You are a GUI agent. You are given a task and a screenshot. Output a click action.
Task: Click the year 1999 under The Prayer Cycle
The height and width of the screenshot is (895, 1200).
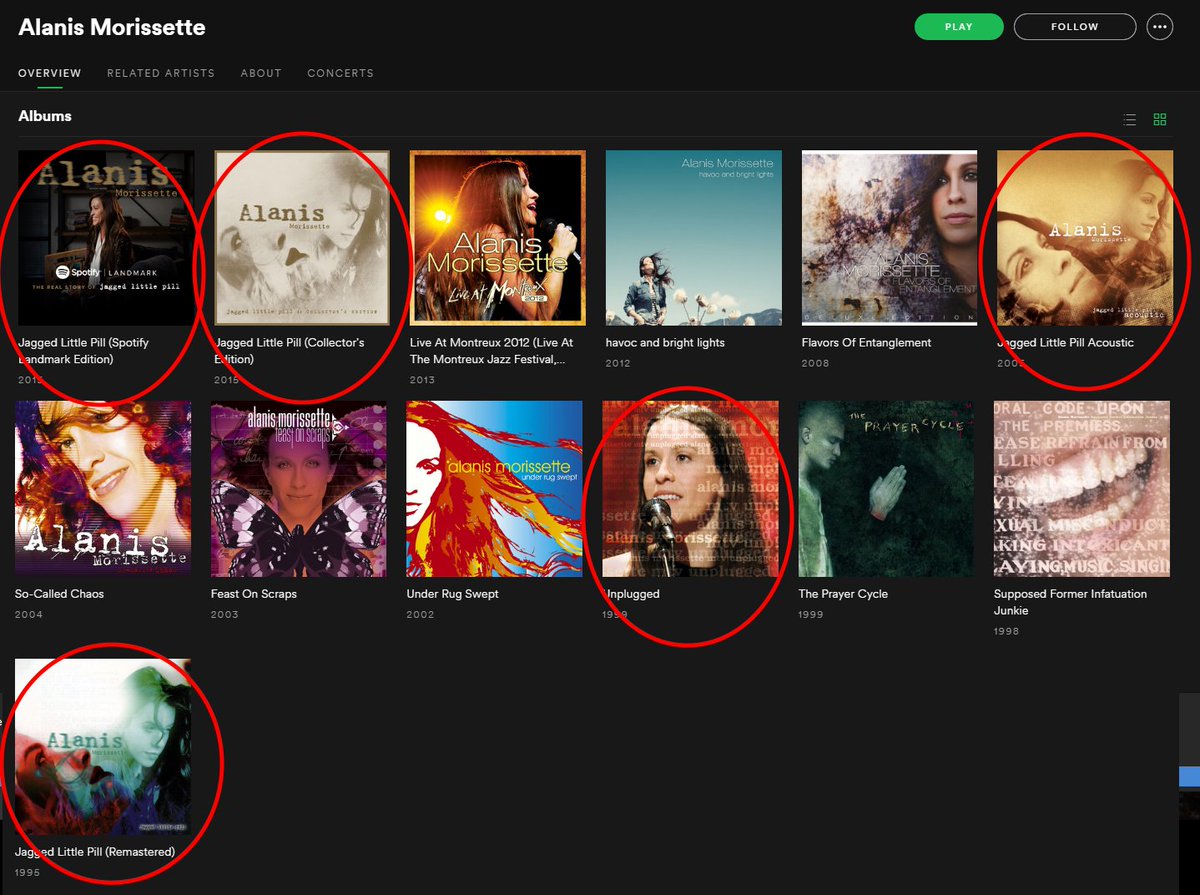[x=811, y=614]
